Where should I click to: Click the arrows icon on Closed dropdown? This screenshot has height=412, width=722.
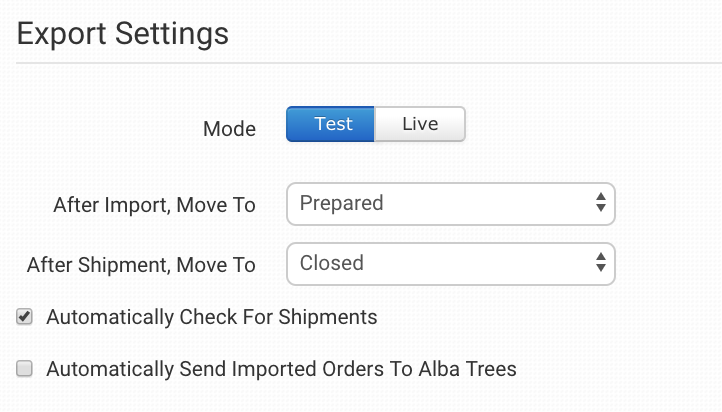pos(600,264)
